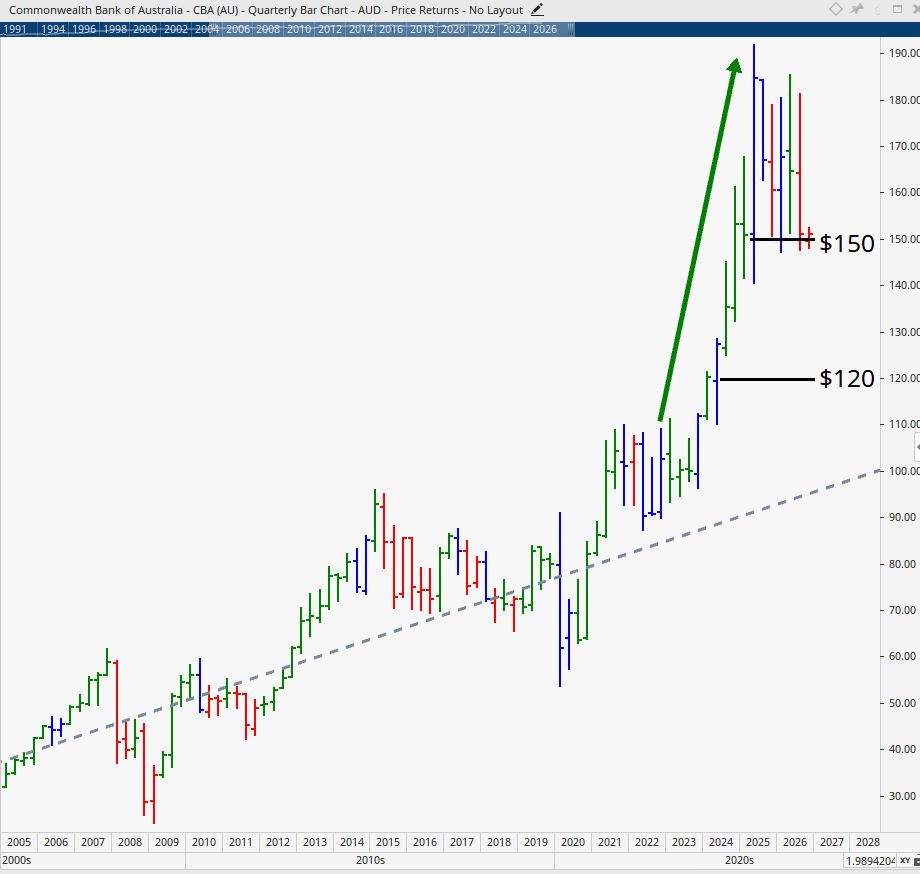Click the 2010s decade label
This screenshot has width=920, height=874.
370,861
